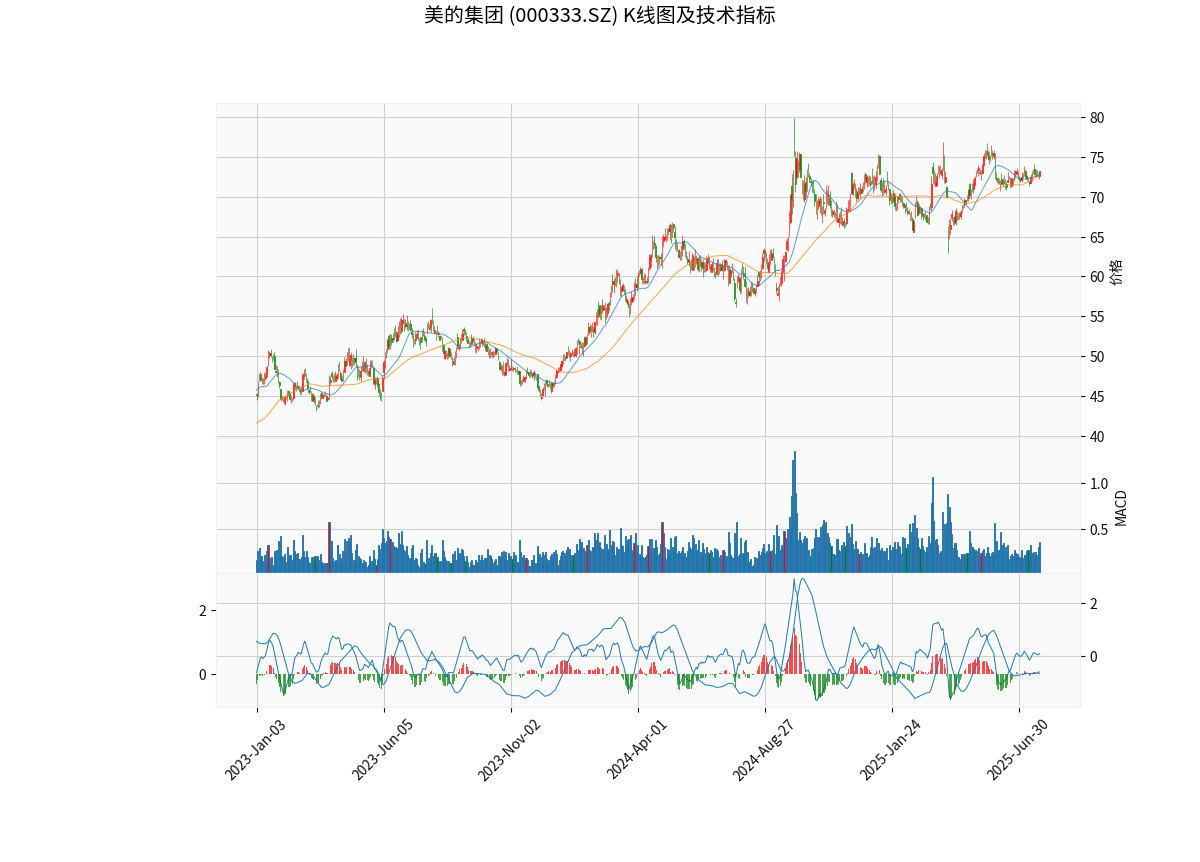
Task: Select the 40 price axis tick label
Action: (x=1097, y=437)
